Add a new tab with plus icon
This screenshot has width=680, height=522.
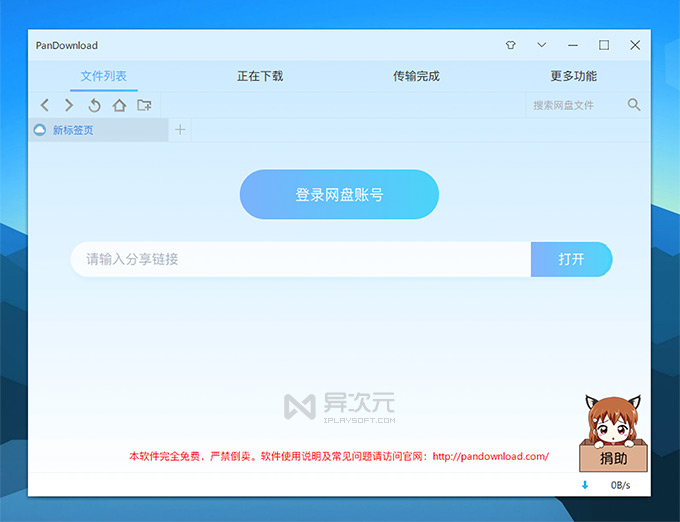click(180, 129)
